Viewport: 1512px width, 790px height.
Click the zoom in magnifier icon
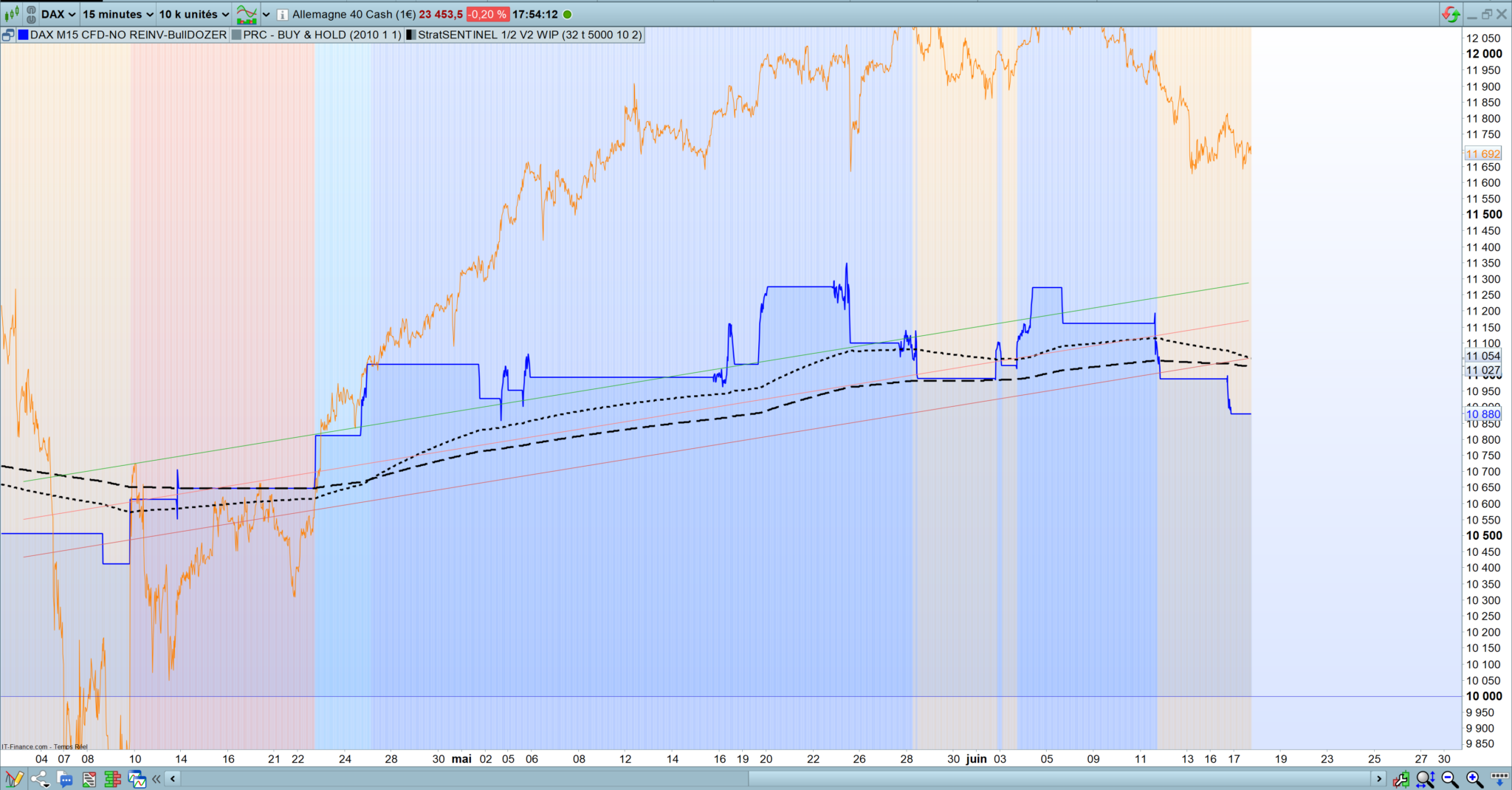click(x=1474, y=779)
